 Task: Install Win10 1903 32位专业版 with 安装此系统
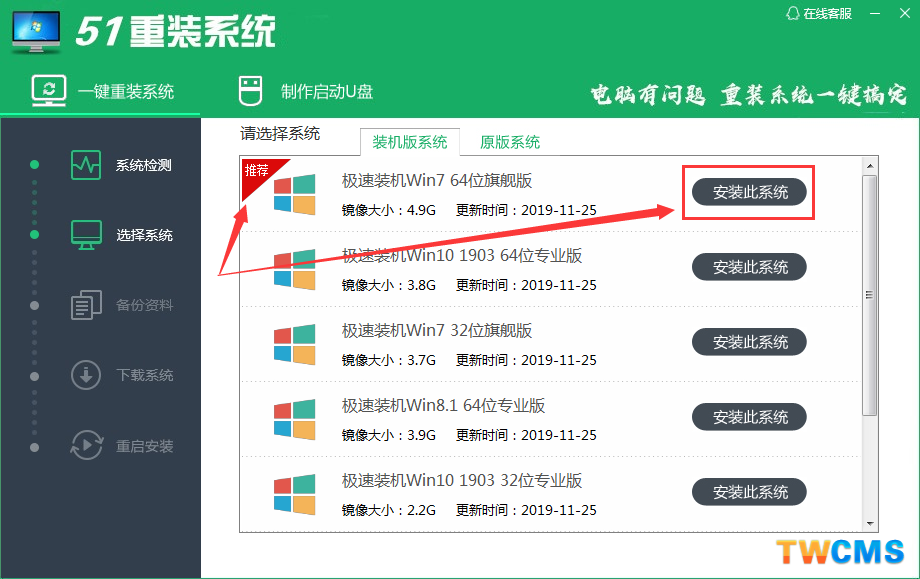coord(749,492)
